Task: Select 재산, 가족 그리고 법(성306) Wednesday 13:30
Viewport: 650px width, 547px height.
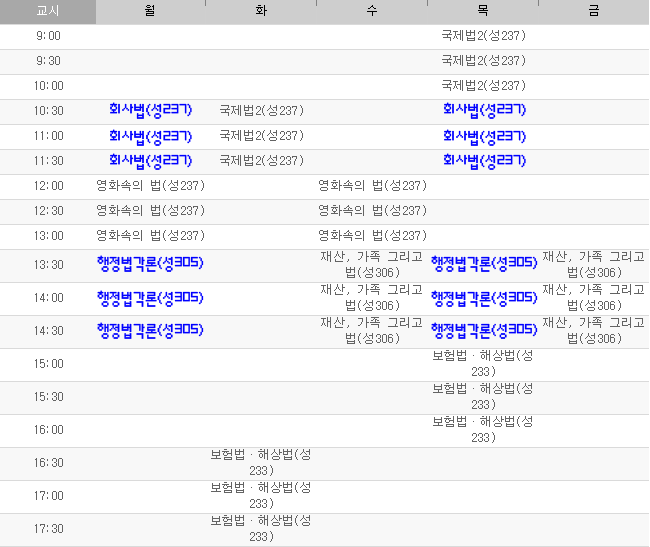Action: [x=372, y=264]
